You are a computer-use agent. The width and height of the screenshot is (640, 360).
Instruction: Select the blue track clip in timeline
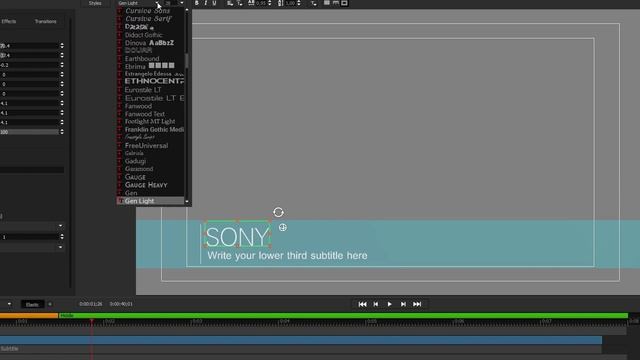pyautogui.click(x=301, y=340)
